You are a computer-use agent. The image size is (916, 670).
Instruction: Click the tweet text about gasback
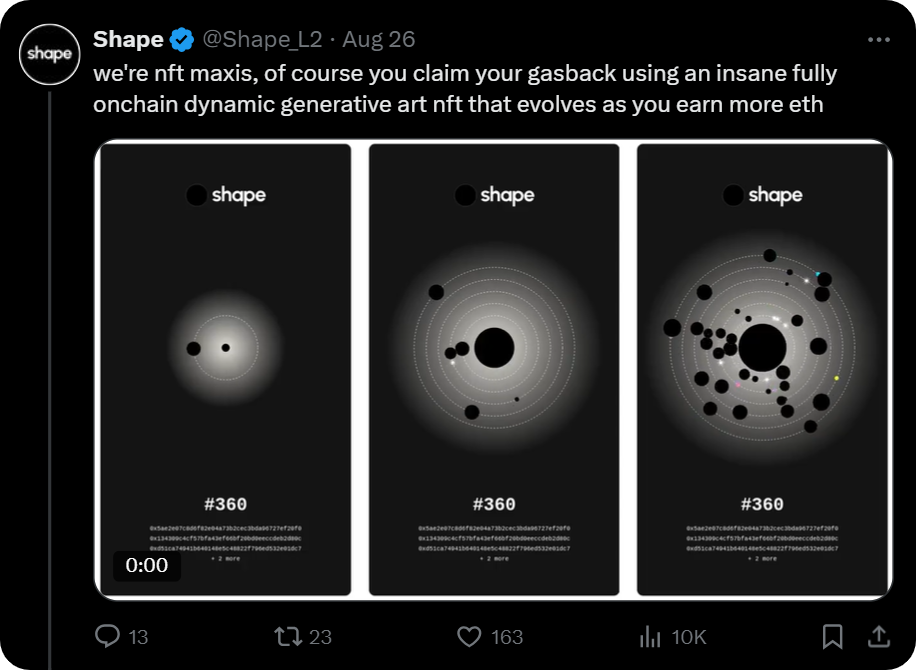(x=465, y=89)
